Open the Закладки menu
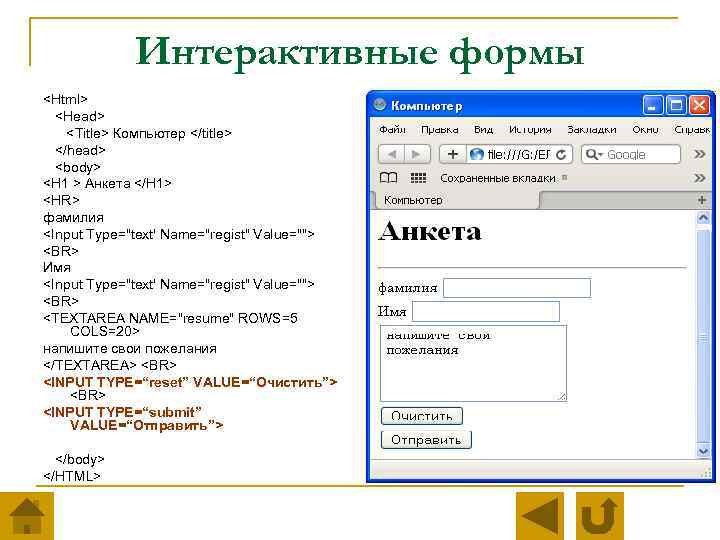Screen dimensions: 720x540 591,130
